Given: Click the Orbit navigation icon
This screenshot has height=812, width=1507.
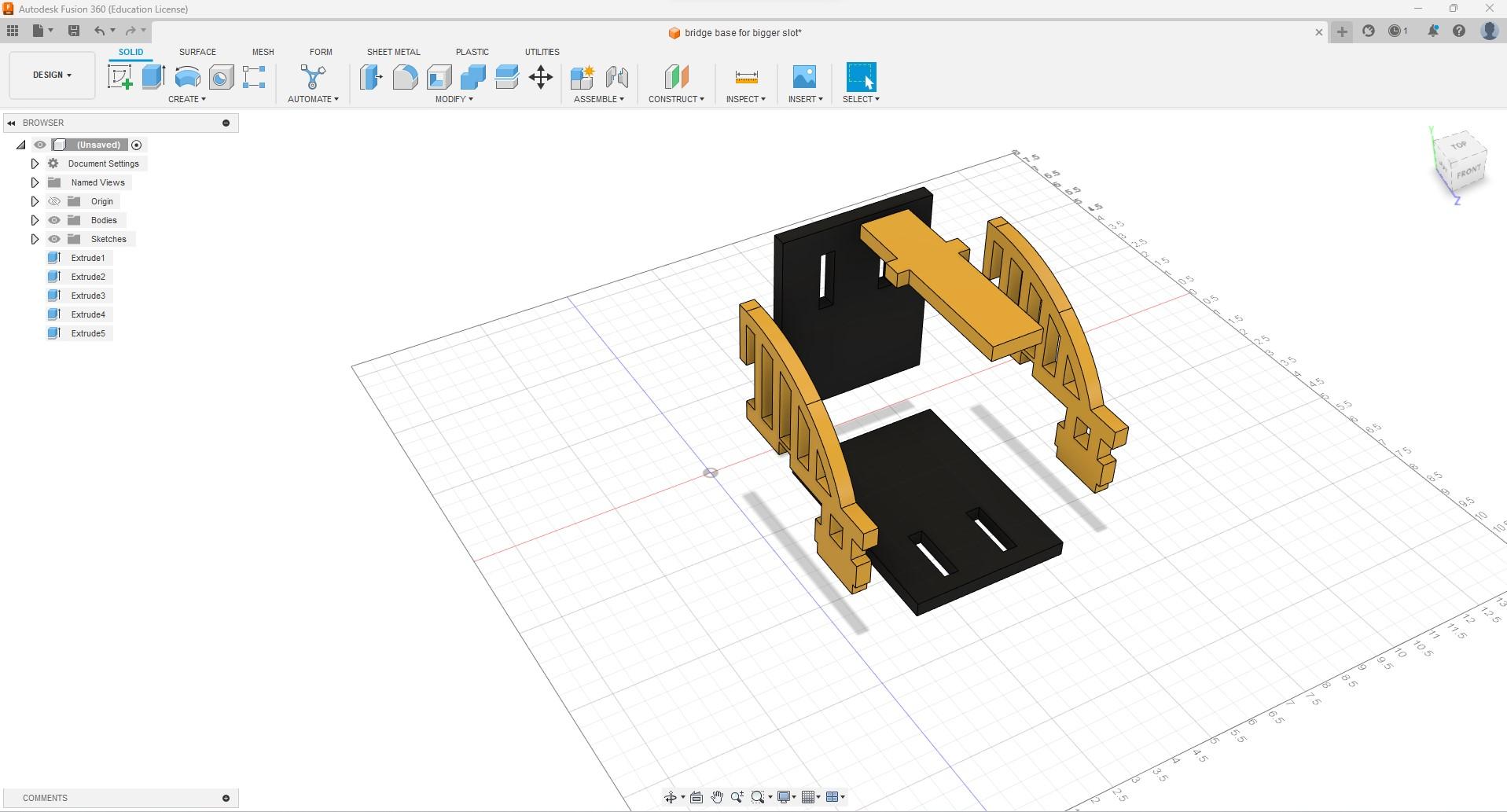Looking at the screenshot, I should coord(671,797).
